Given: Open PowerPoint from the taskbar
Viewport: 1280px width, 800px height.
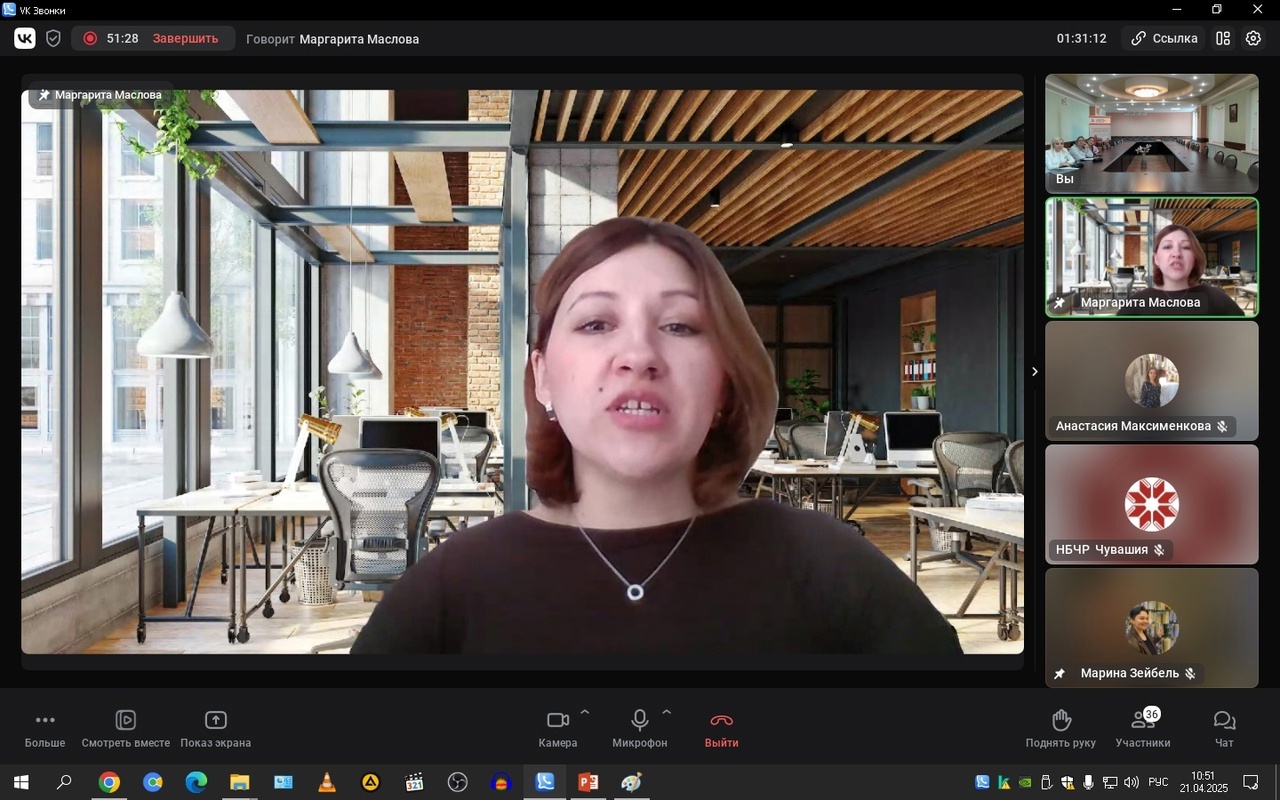Looking at the screenshot, I should pos(588,782).
